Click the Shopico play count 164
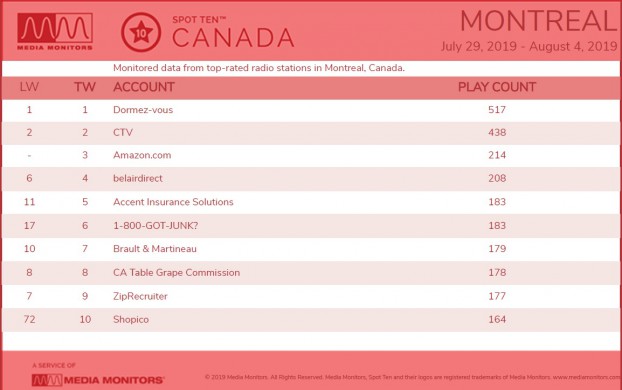This screenshot has width=622, height=390. tap(497, 319)
